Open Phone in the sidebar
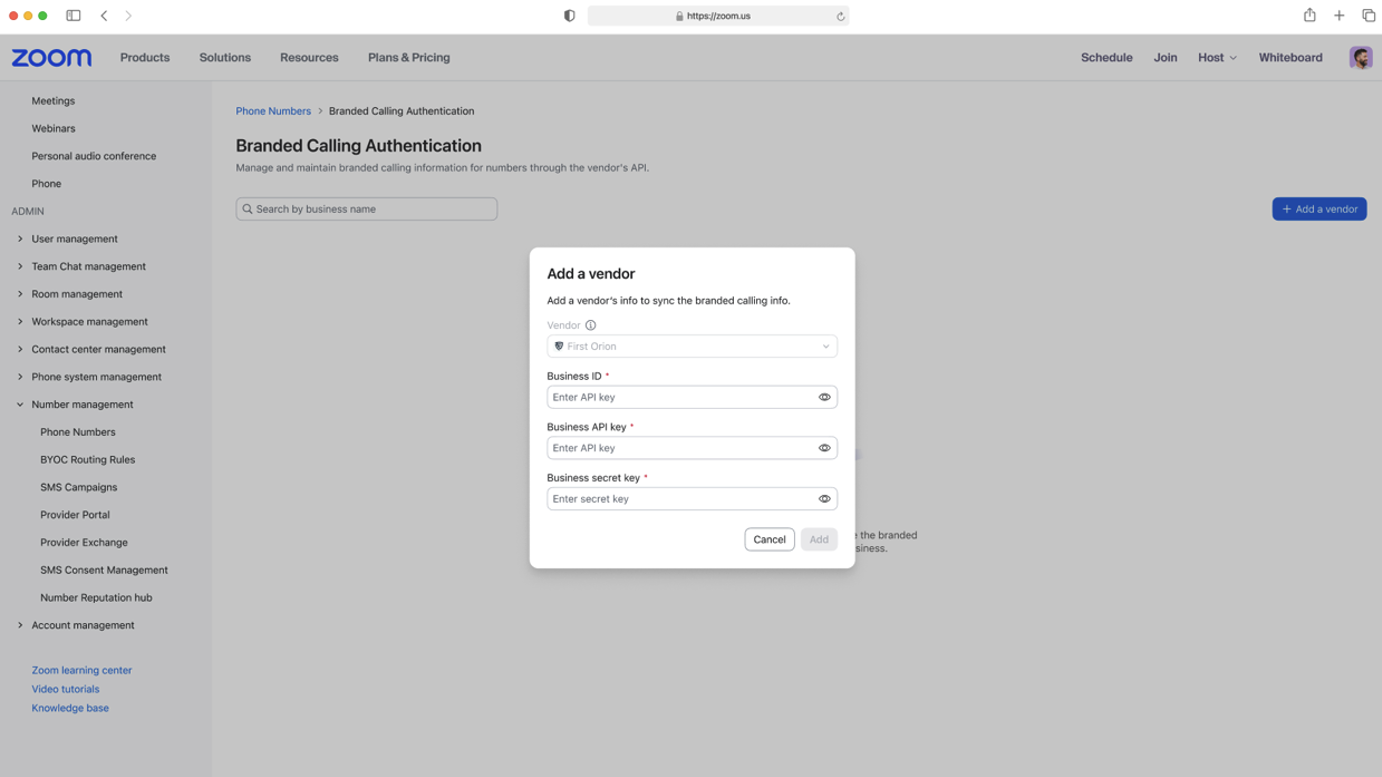 pyautogui.click(x=46, y=184)
